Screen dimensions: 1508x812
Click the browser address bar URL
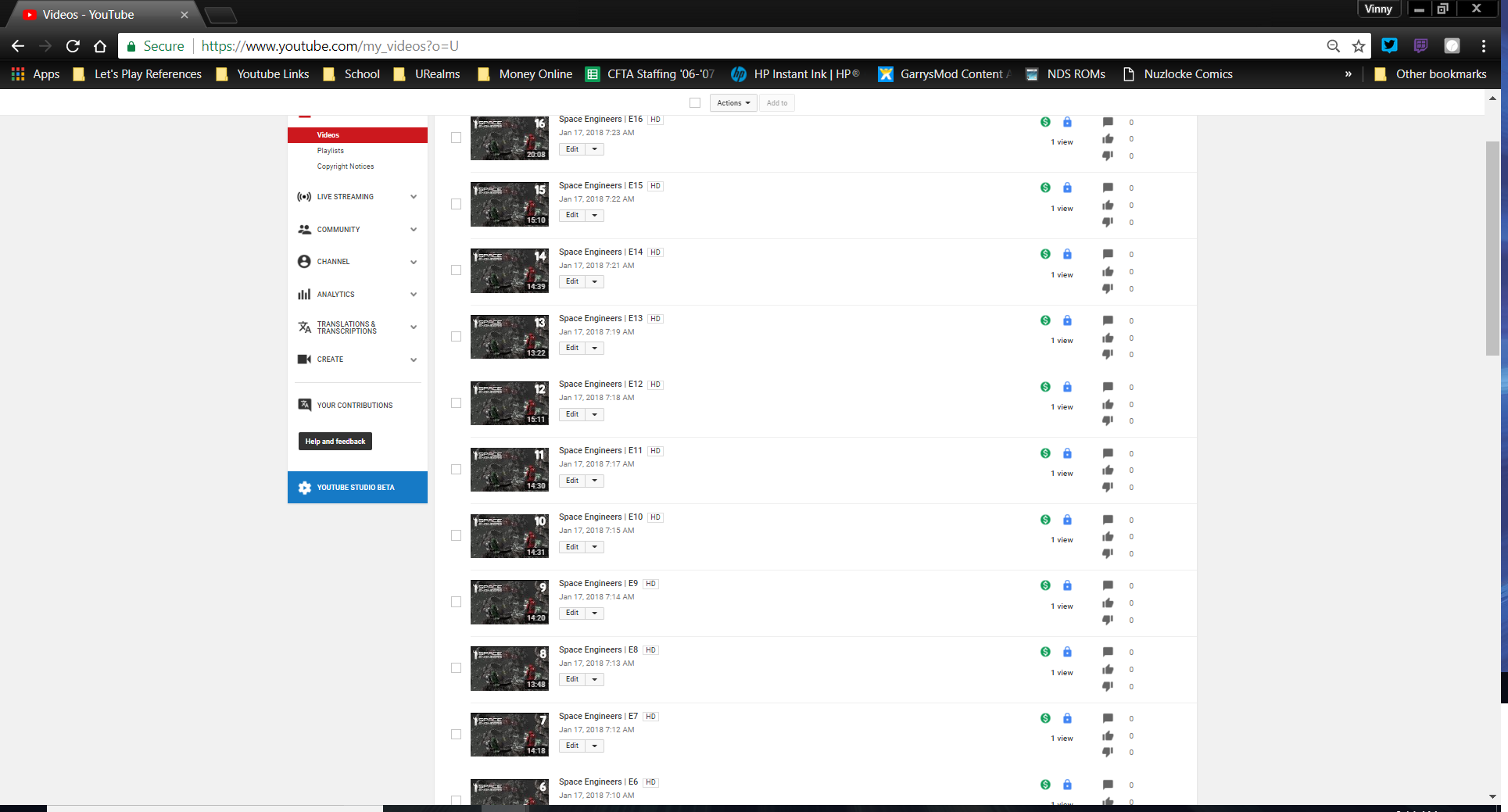point(330,46)
